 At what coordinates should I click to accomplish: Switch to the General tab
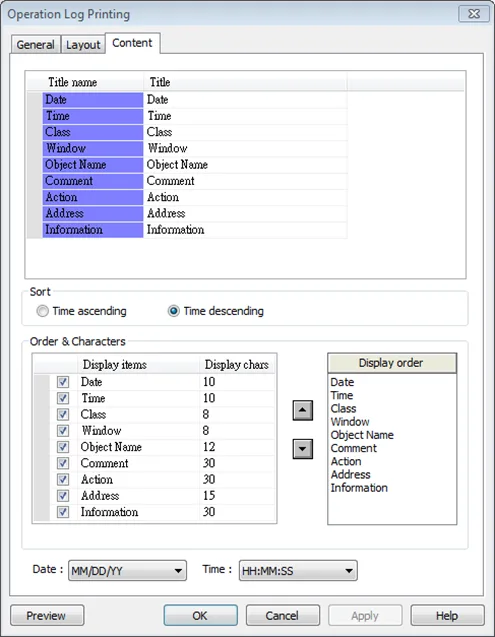[36, 44]
